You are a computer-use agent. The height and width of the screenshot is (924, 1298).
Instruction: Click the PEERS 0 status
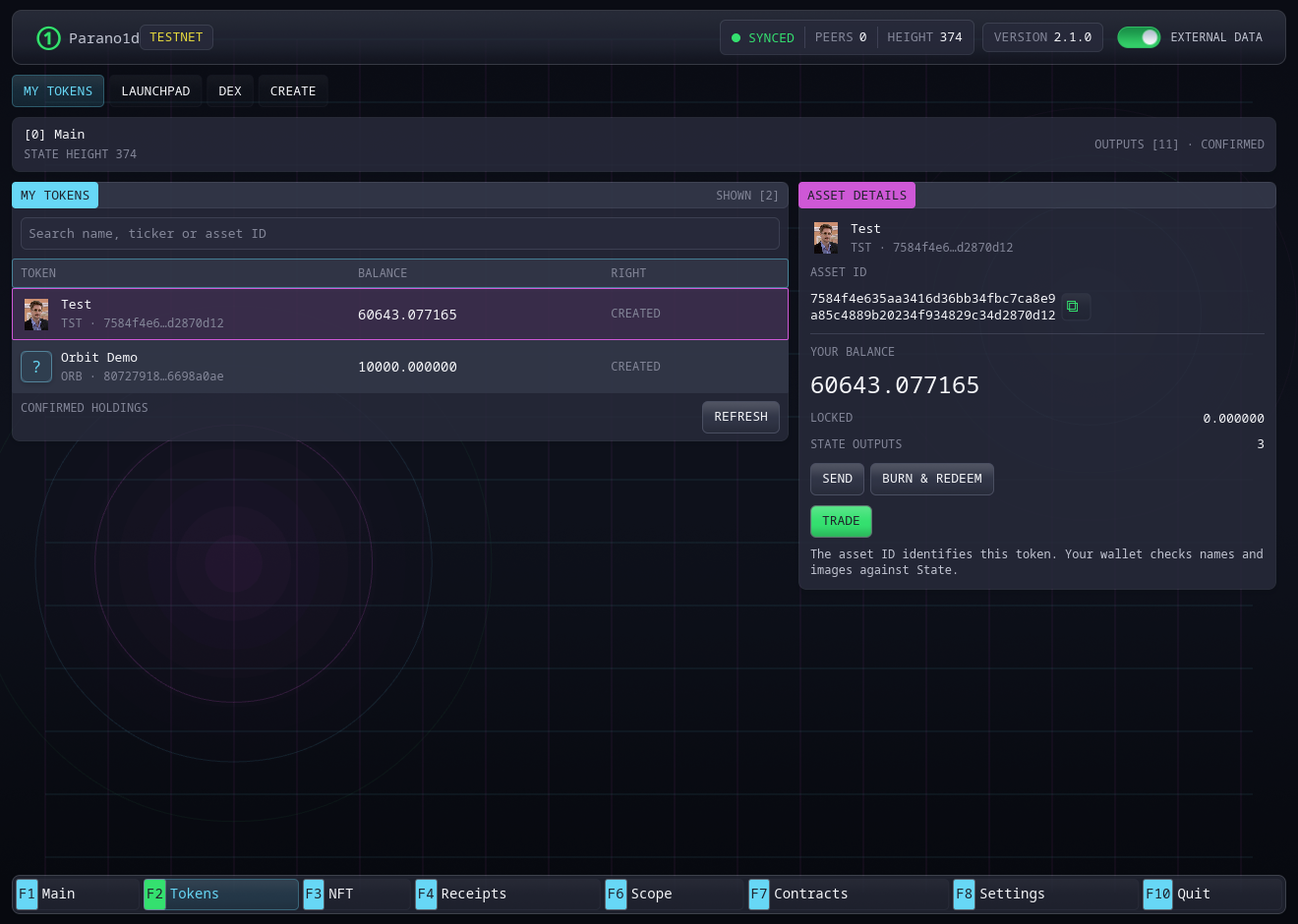coord(841,37)
